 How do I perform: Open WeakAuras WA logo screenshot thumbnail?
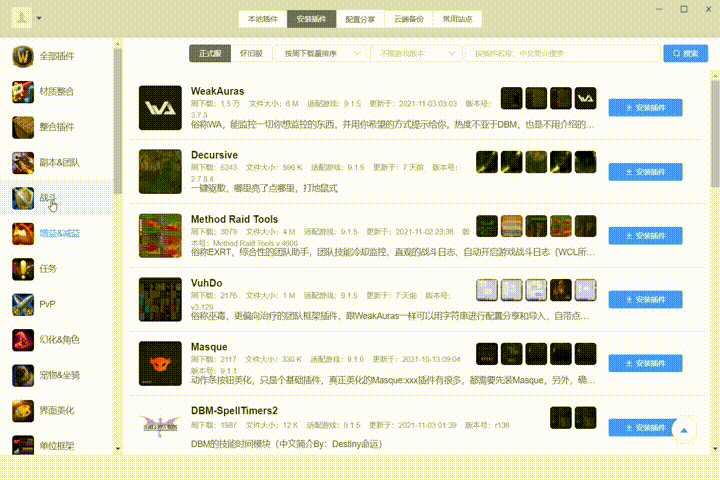pos(585,98)
